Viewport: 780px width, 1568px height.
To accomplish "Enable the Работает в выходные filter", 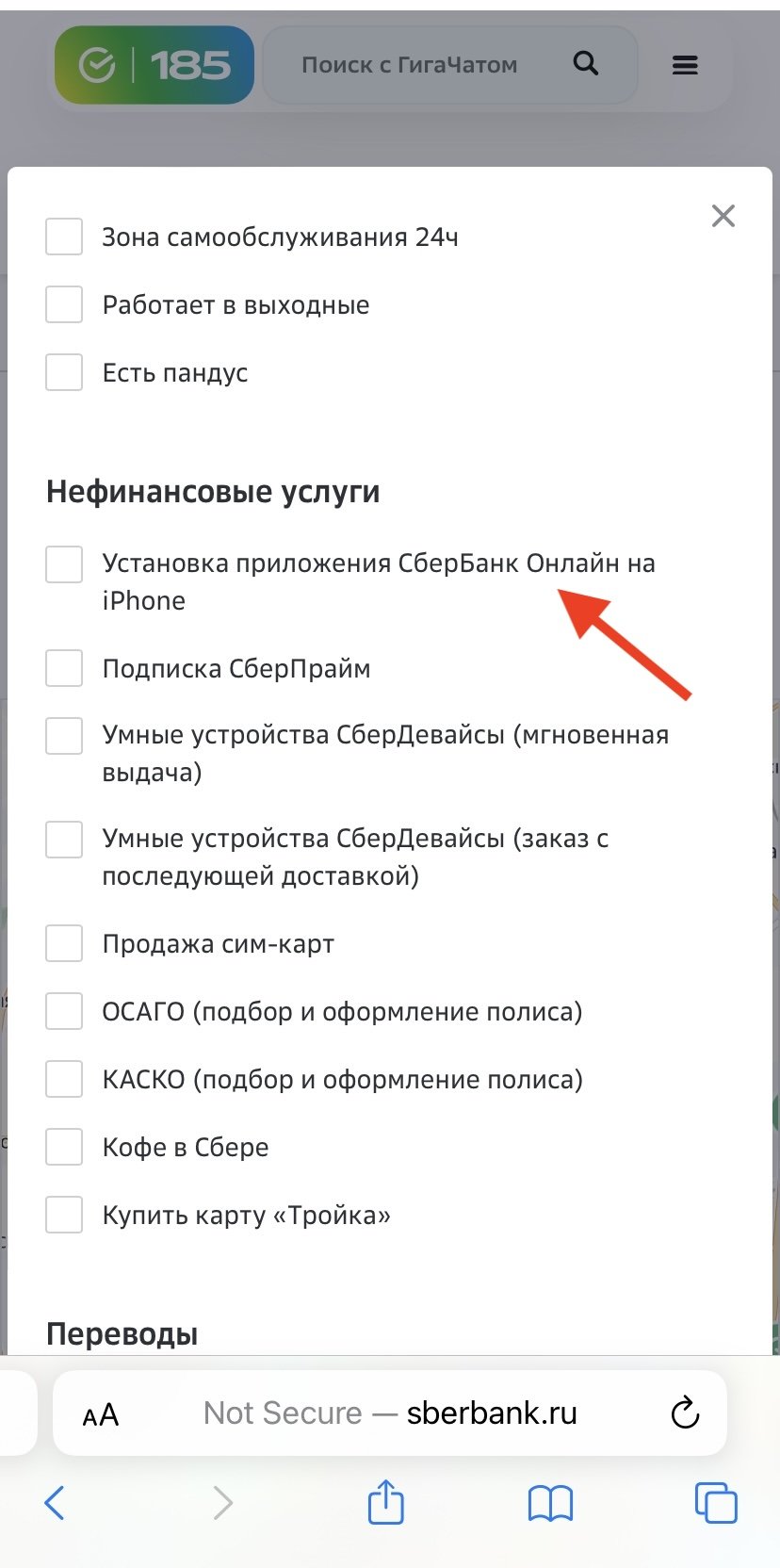I will [64, 304].
